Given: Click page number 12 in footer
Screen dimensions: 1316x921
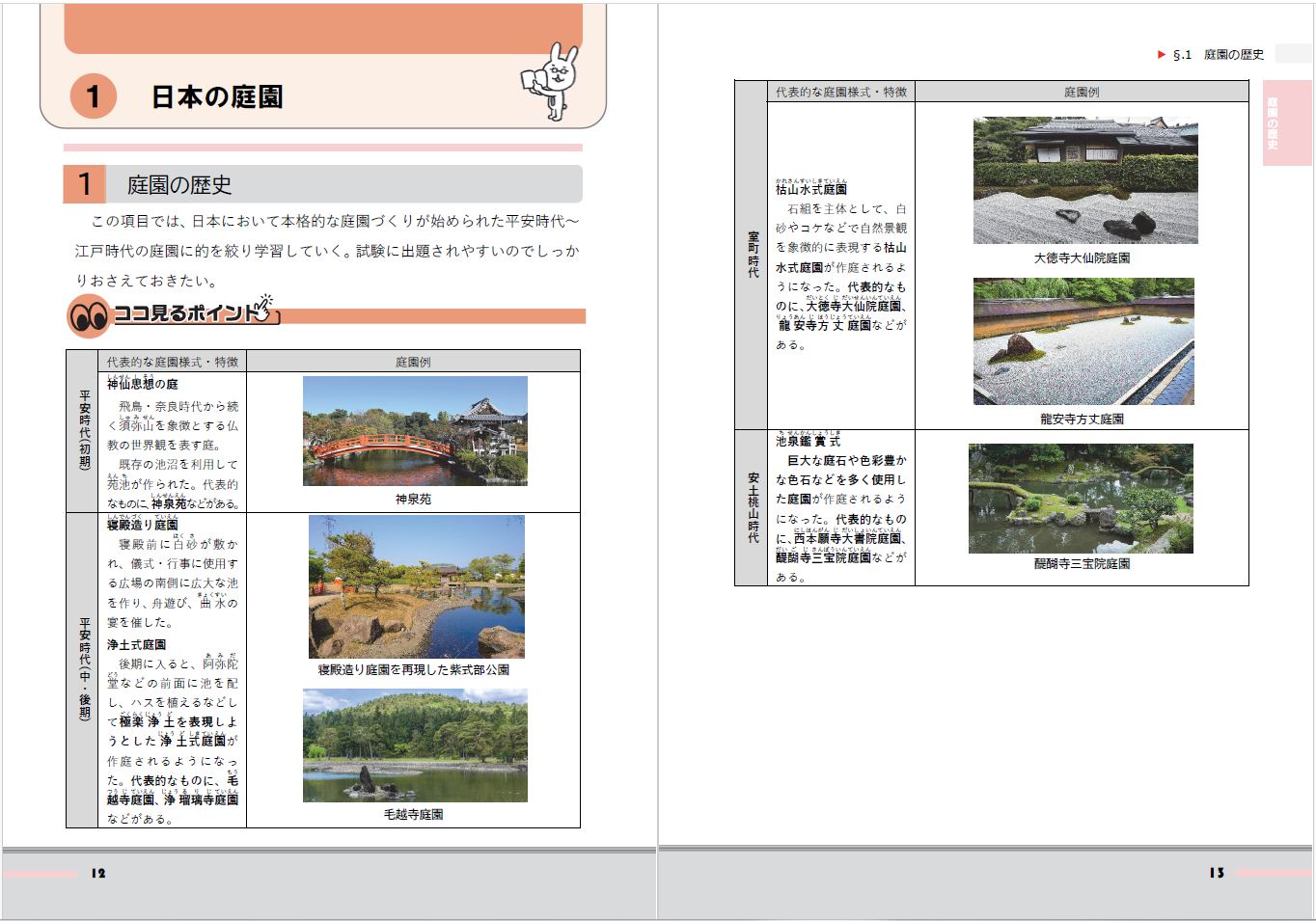Looking at the screenshot, I should point(98,873).
